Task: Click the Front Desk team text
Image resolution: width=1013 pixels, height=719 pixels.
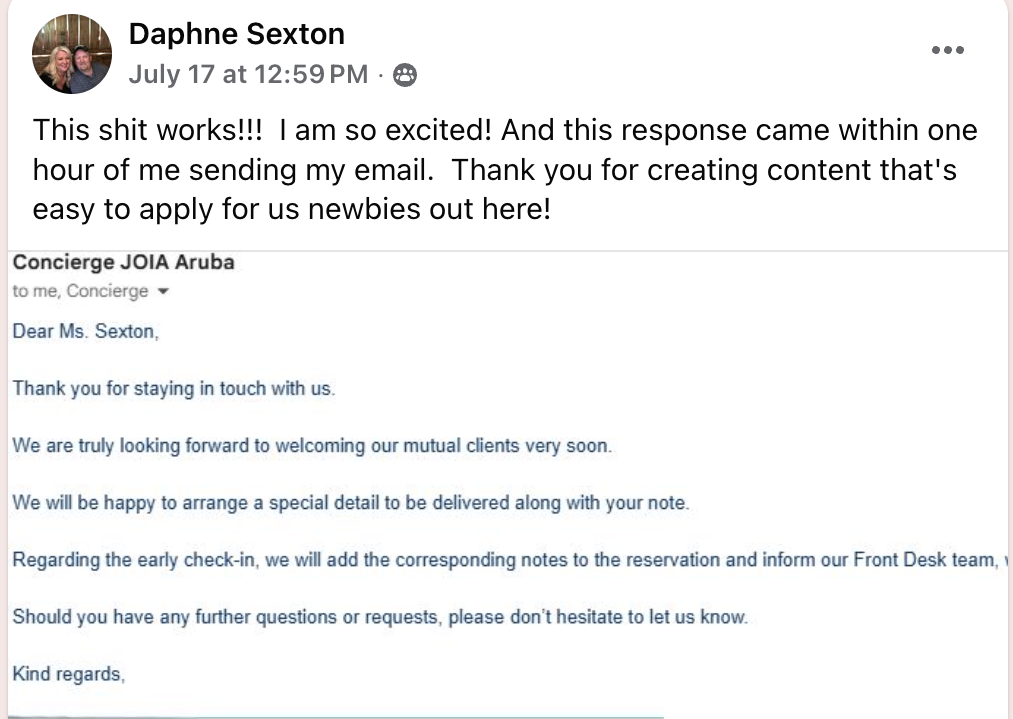Action: (x=925, y=559)
